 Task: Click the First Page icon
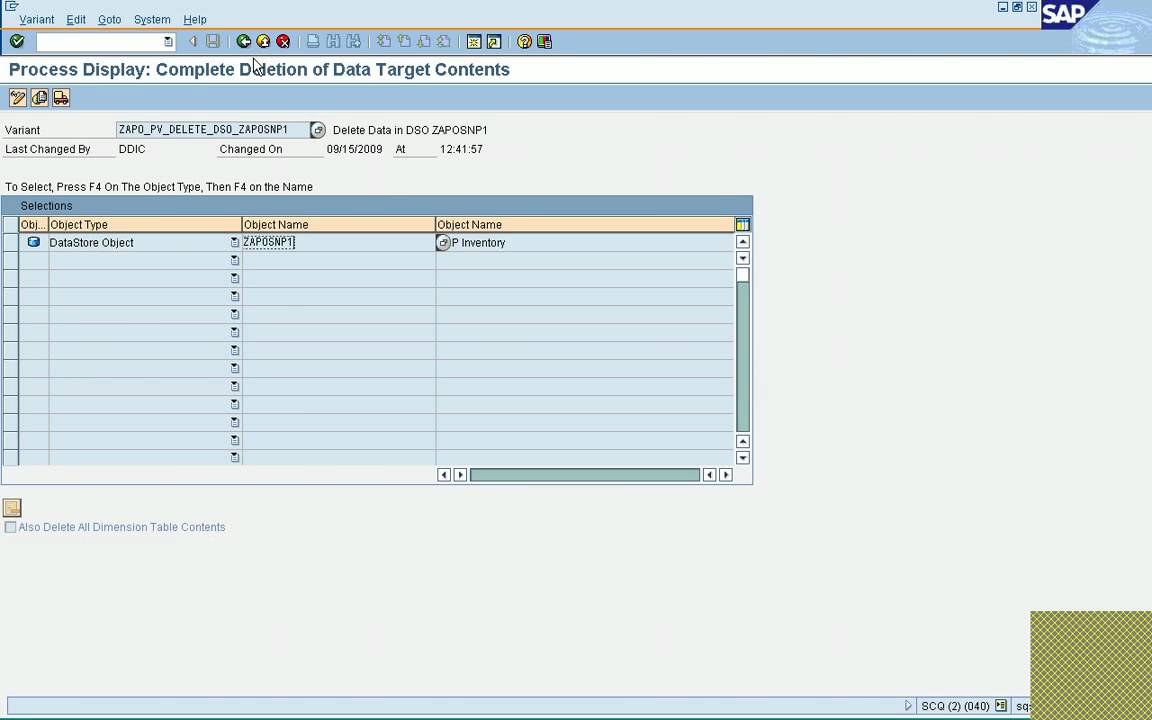click(384, 42)
